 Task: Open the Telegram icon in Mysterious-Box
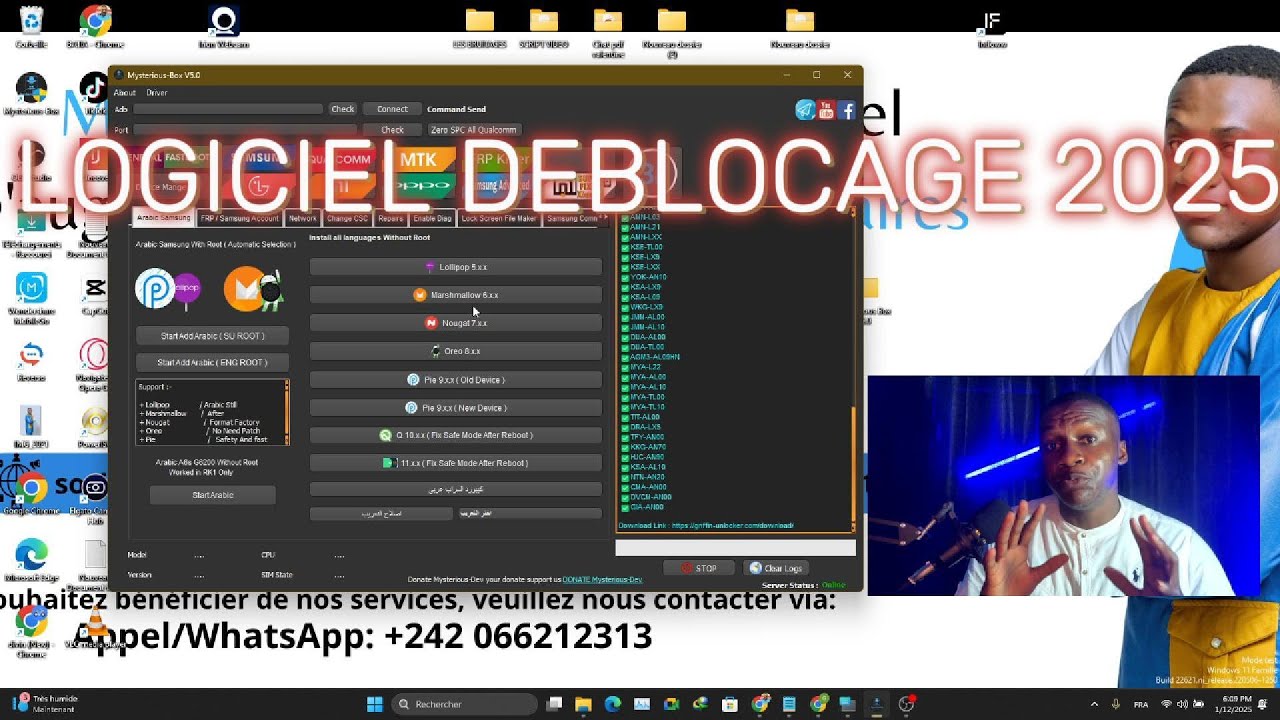coord(805,110)
